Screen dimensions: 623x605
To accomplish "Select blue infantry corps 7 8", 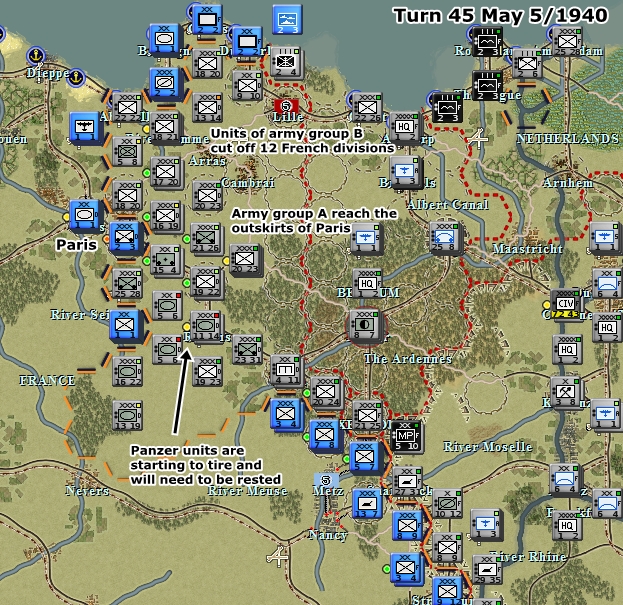I will click(x=324, y=436).
